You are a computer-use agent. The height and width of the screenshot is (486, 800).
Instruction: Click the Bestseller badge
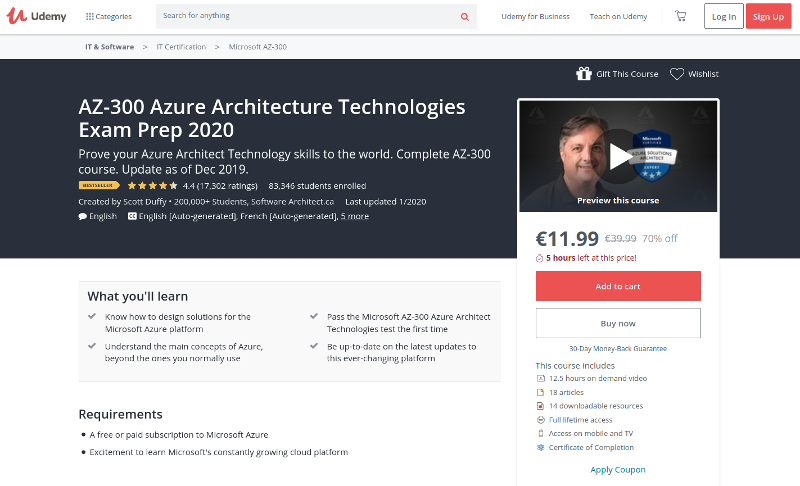coord(99,186)
